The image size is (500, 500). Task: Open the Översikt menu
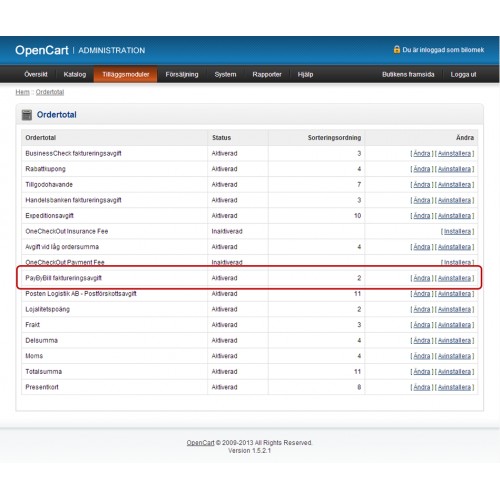(36, 74)
